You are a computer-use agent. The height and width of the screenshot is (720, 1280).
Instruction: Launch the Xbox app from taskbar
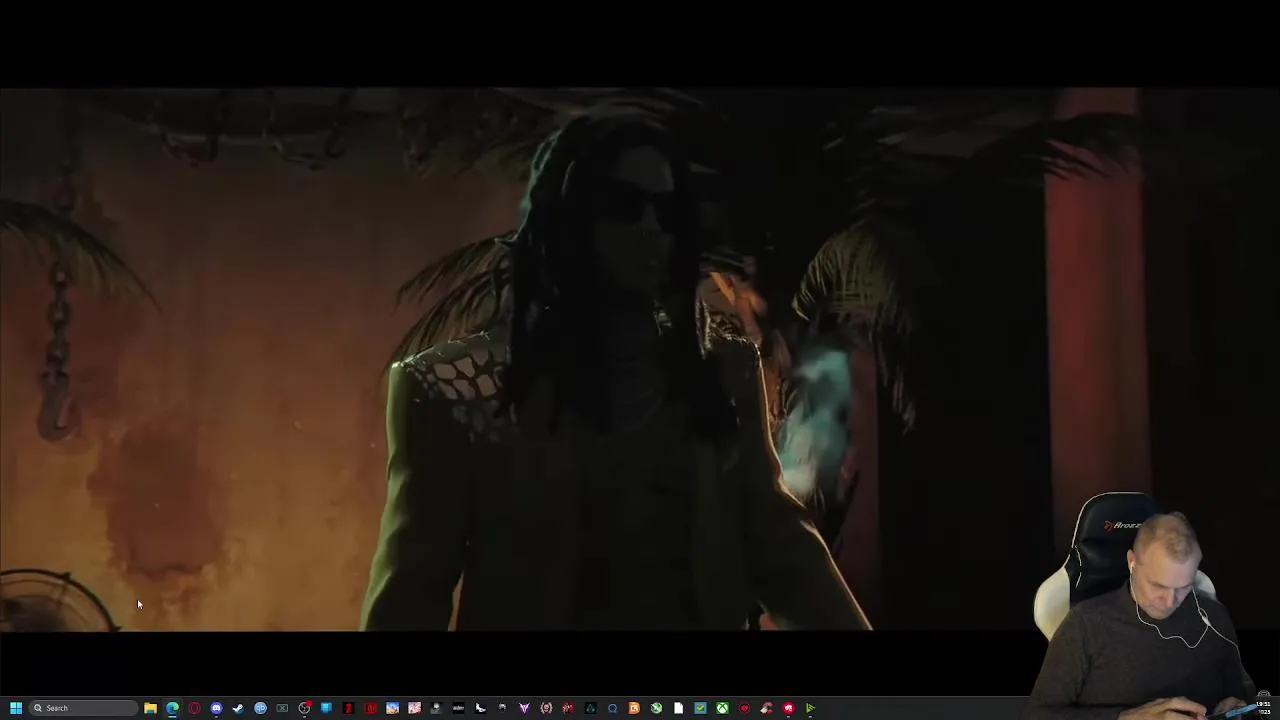pyautogui.click(x=722, y=708)
